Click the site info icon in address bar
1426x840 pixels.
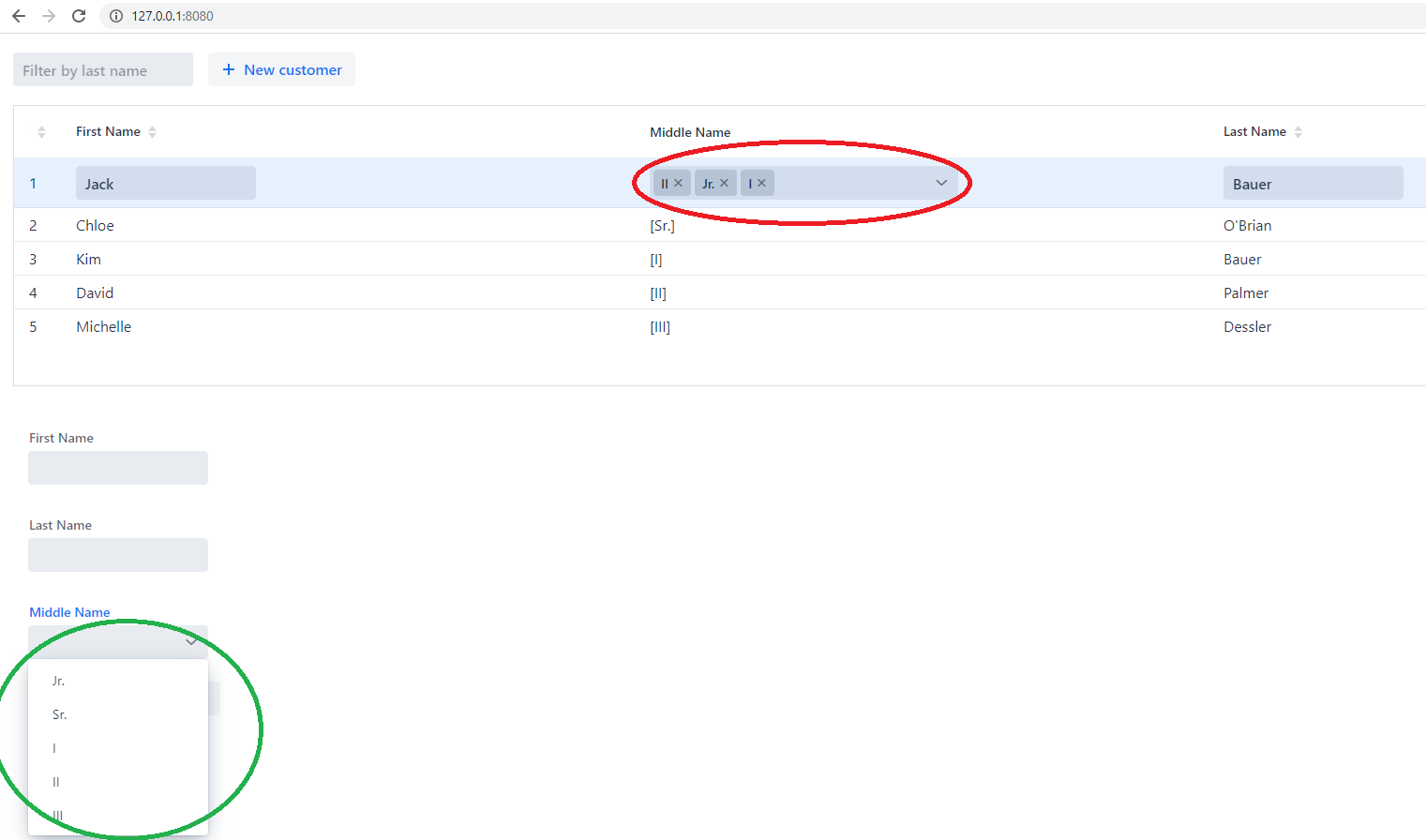[116, 16]
